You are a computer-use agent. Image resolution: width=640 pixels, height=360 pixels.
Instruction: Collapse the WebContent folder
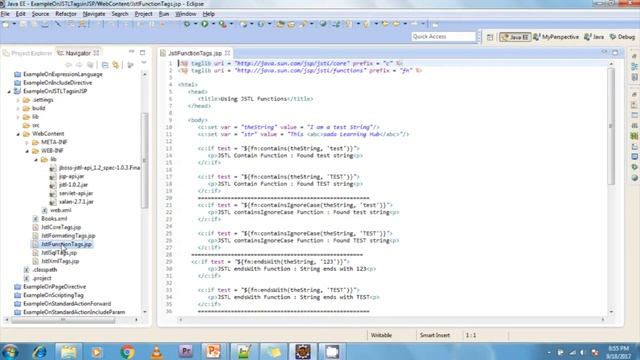18,134
